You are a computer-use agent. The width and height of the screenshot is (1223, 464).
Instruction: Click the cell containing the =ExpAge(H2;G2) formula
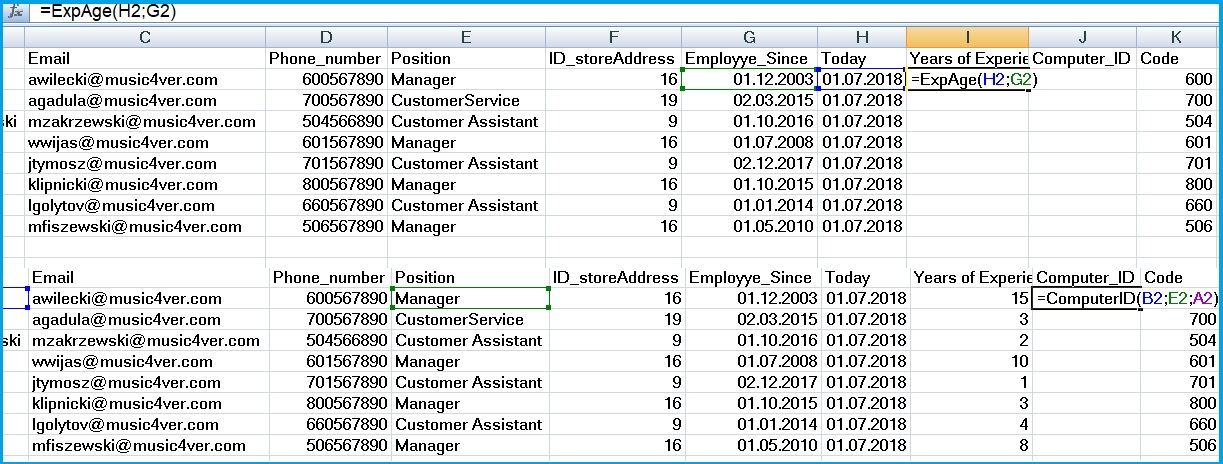[x=967, y=79]
